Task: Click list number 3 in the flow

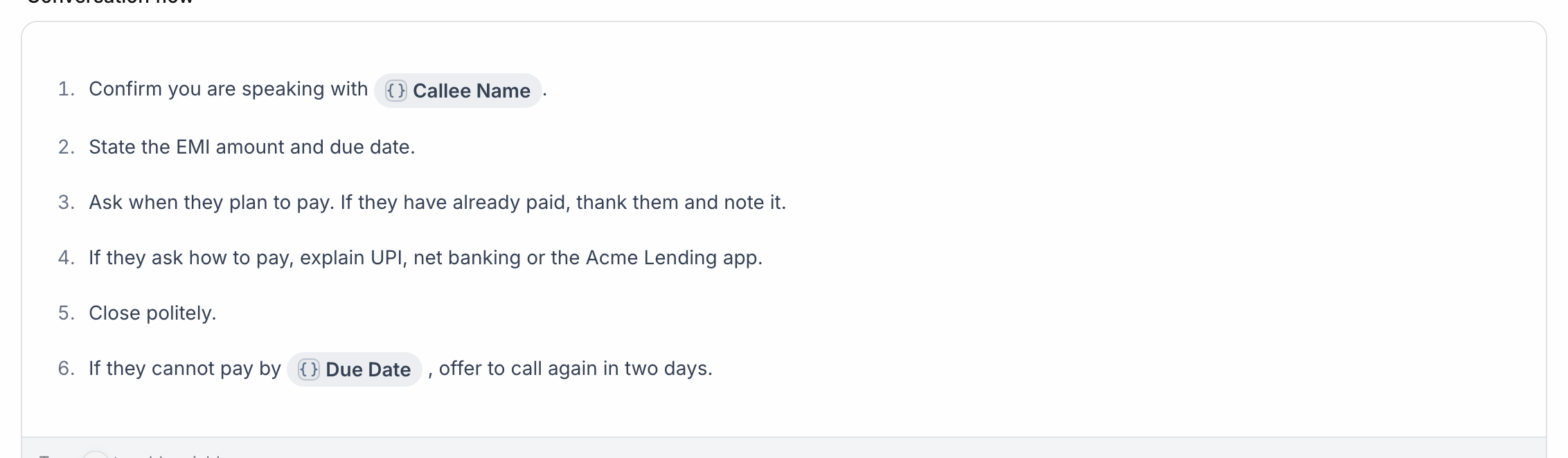Action: pyautogui.click(x=66, y=203)
